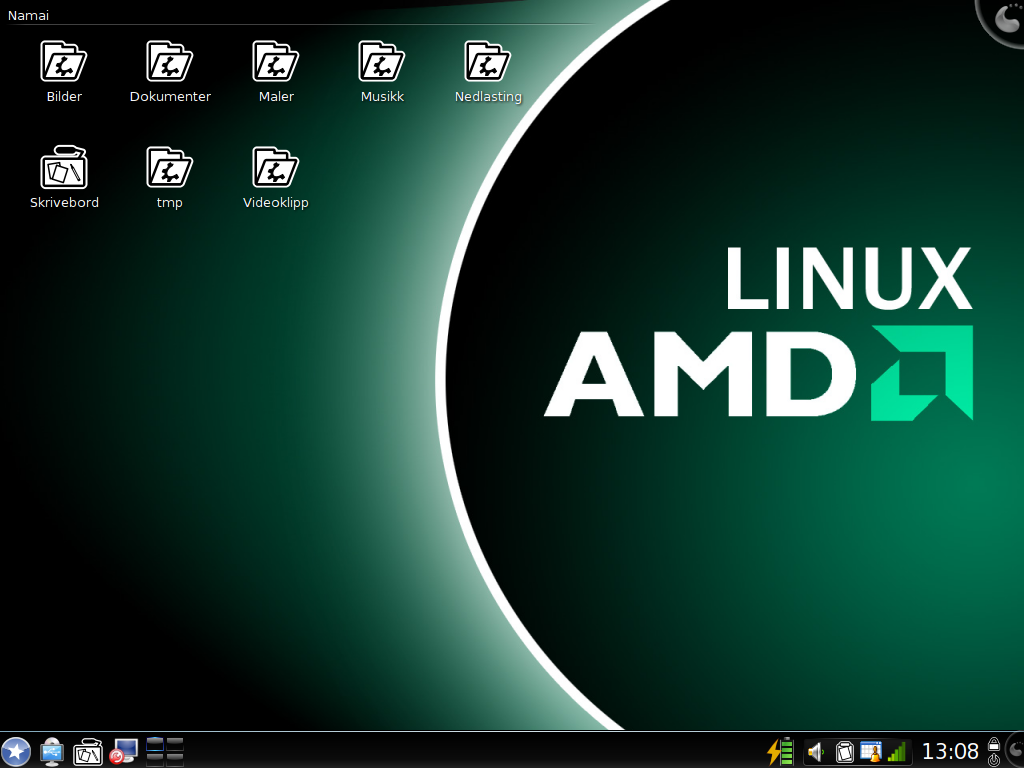Open the Maler folder icon
Screen dimensions: 1024x768
tap(276, 63)
